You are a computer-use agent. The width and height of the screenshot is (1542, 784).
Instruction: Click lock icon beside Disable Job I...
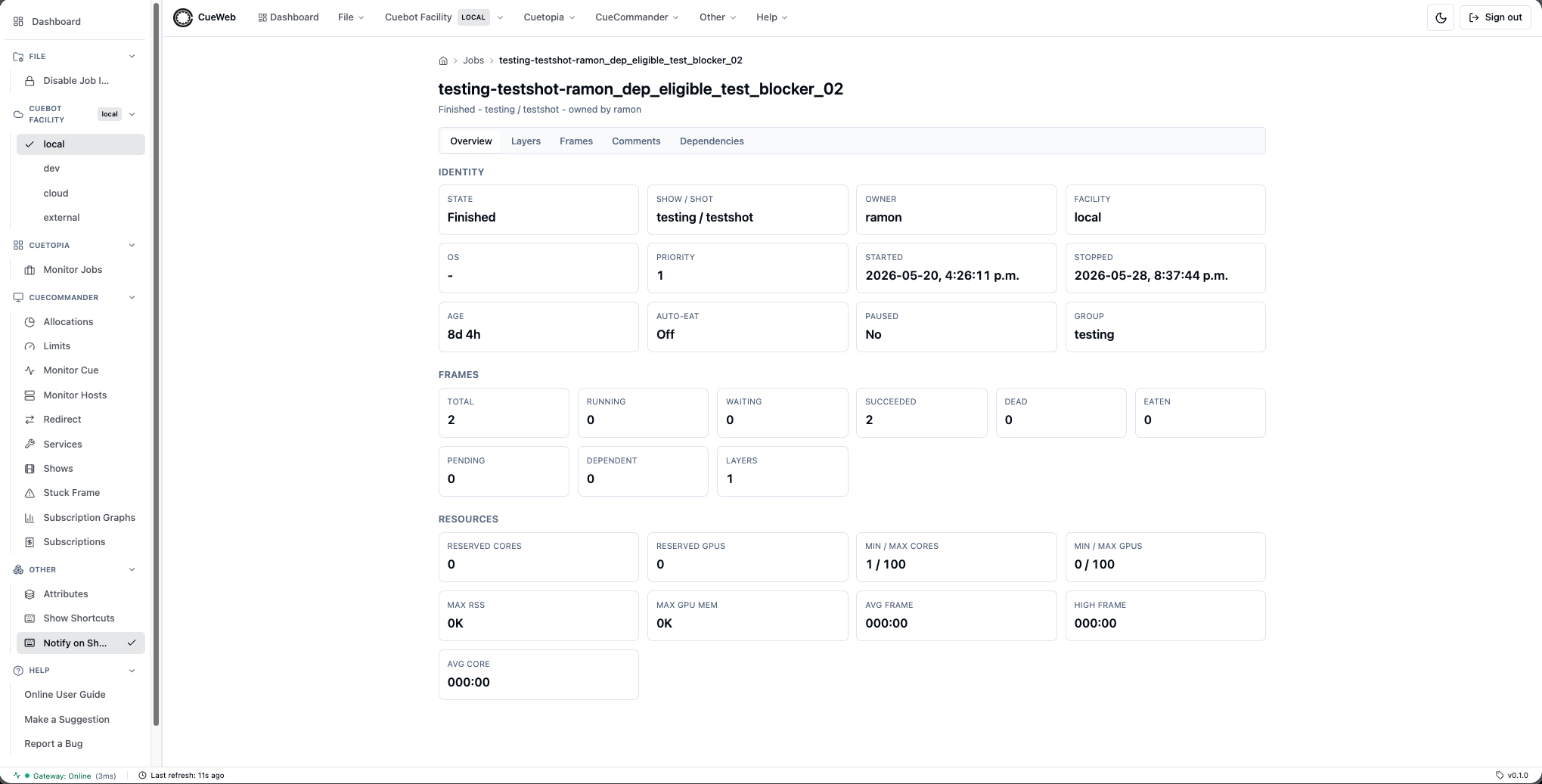coord(29,81)
